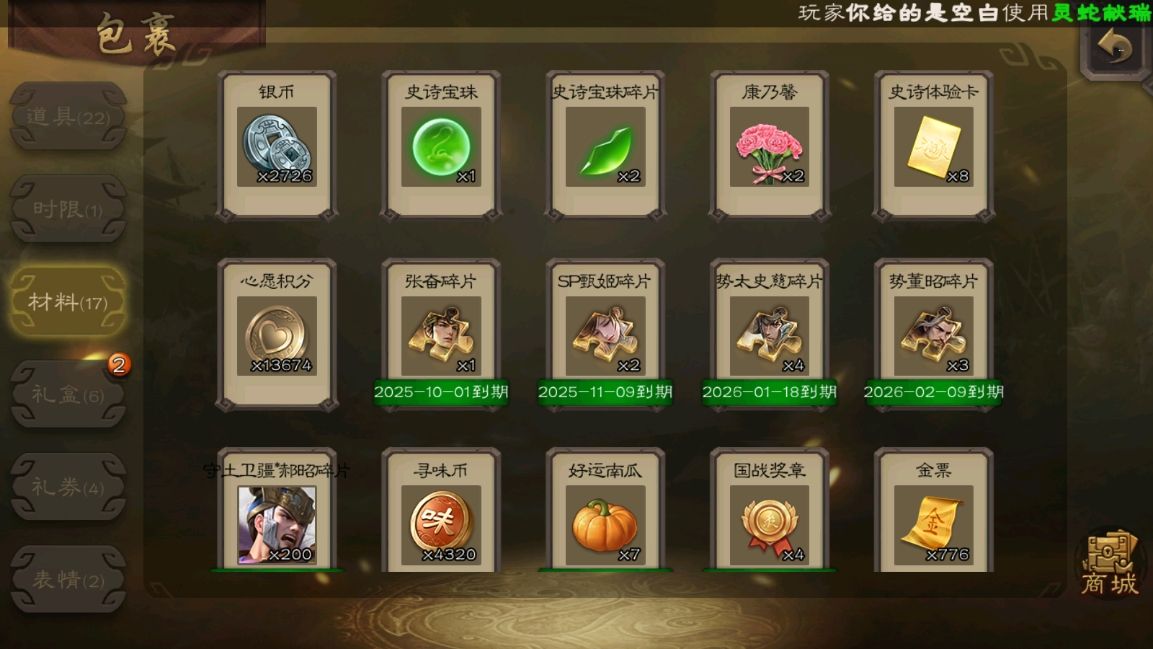Viewport: 1153px width, 649px height.
Task: Switch to the 道具(22) tab
Action: click(x=68, y=116)
